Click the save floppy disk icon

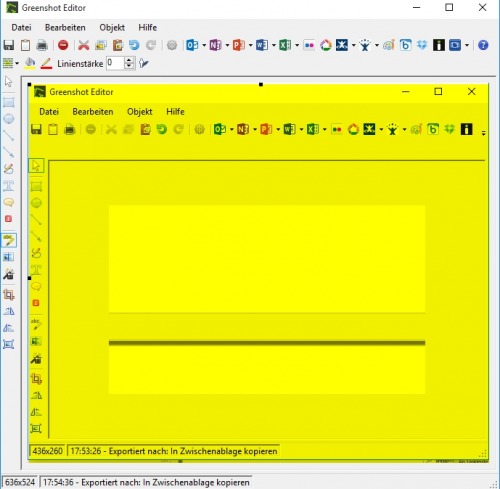tap(9, 45)
